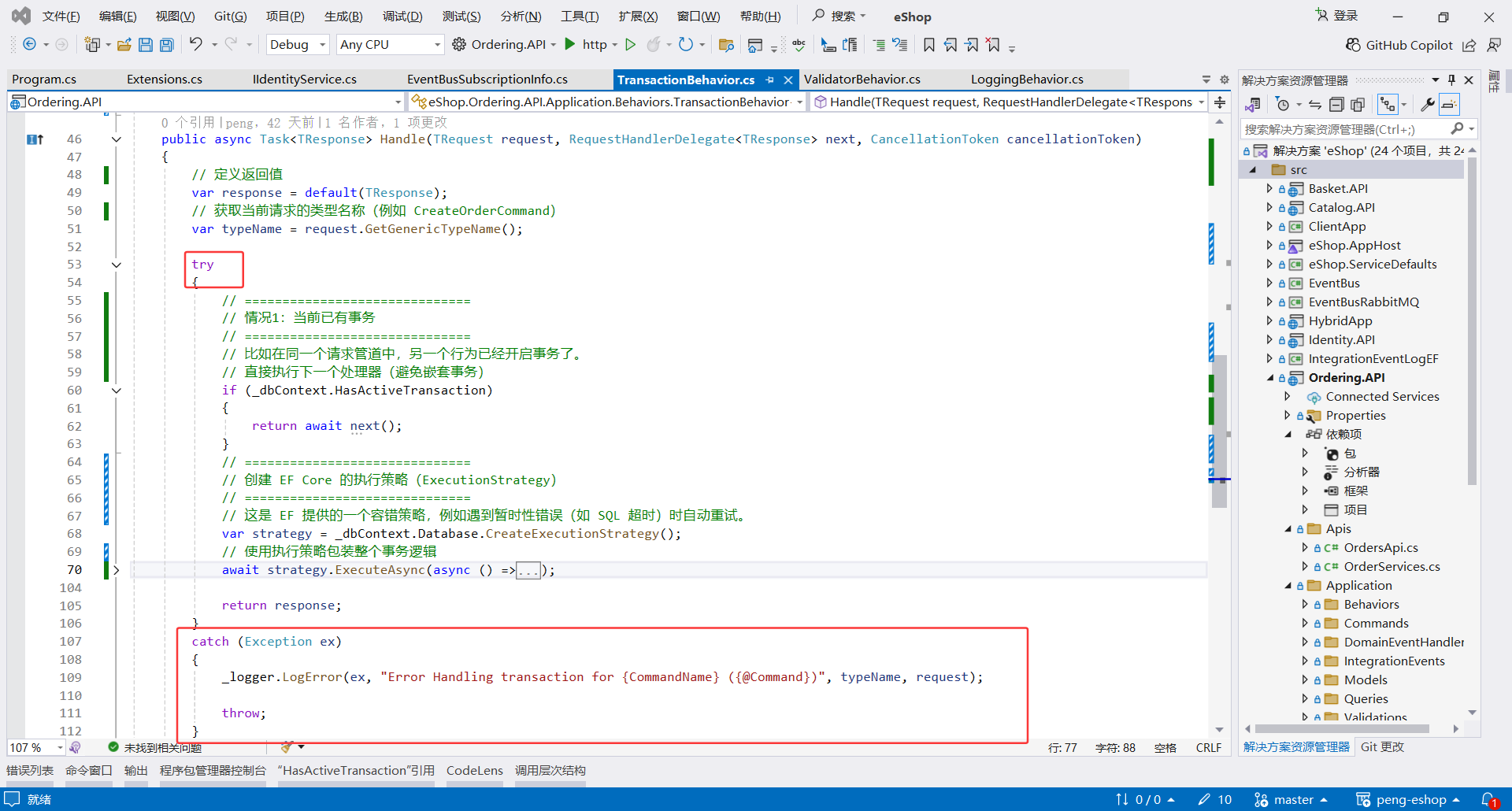Collapse the Ordering.API project node

[x=1269, y=378]
